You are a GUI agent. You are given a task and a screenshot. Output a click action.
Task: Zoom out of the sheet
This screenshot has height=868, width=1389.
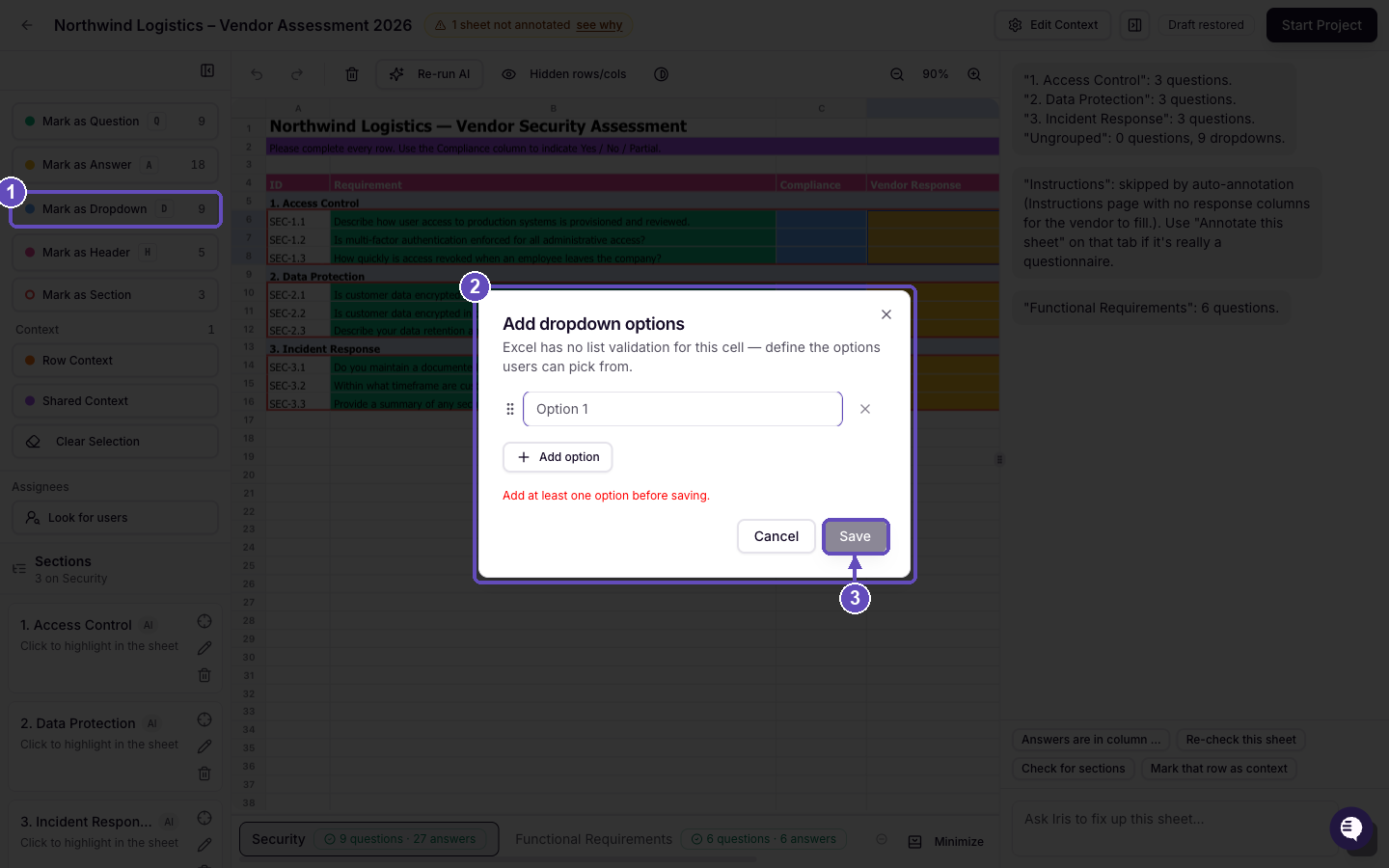(897, 74)
